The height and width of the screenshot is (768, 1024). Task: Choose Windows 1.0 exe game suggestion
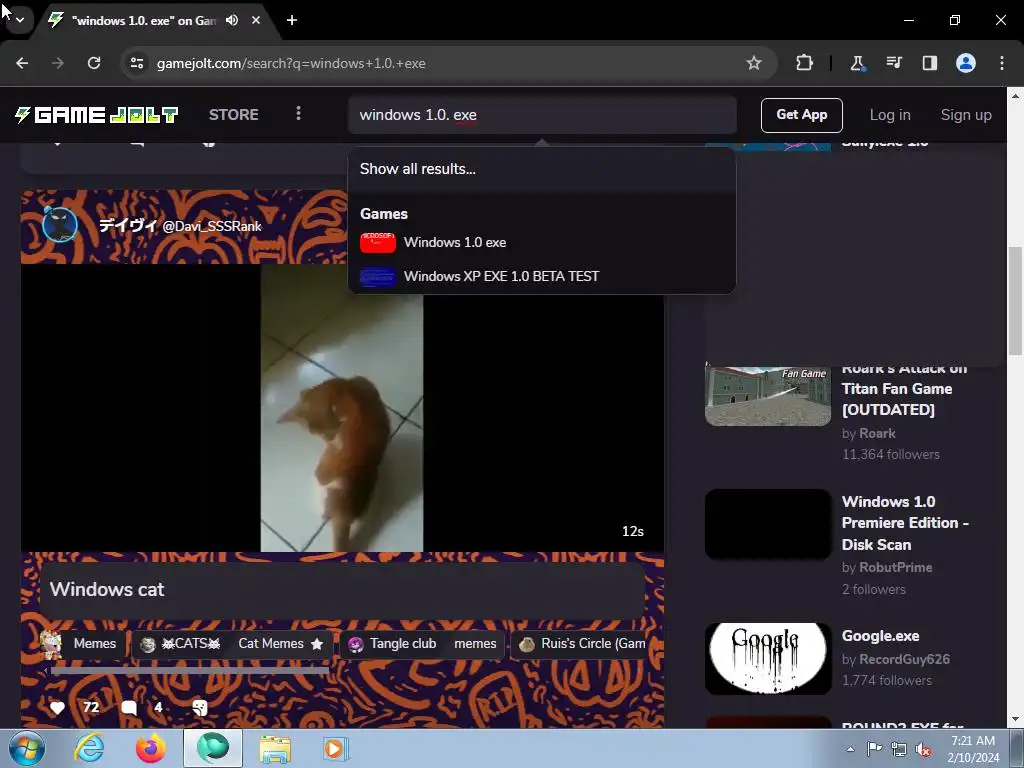542,242
